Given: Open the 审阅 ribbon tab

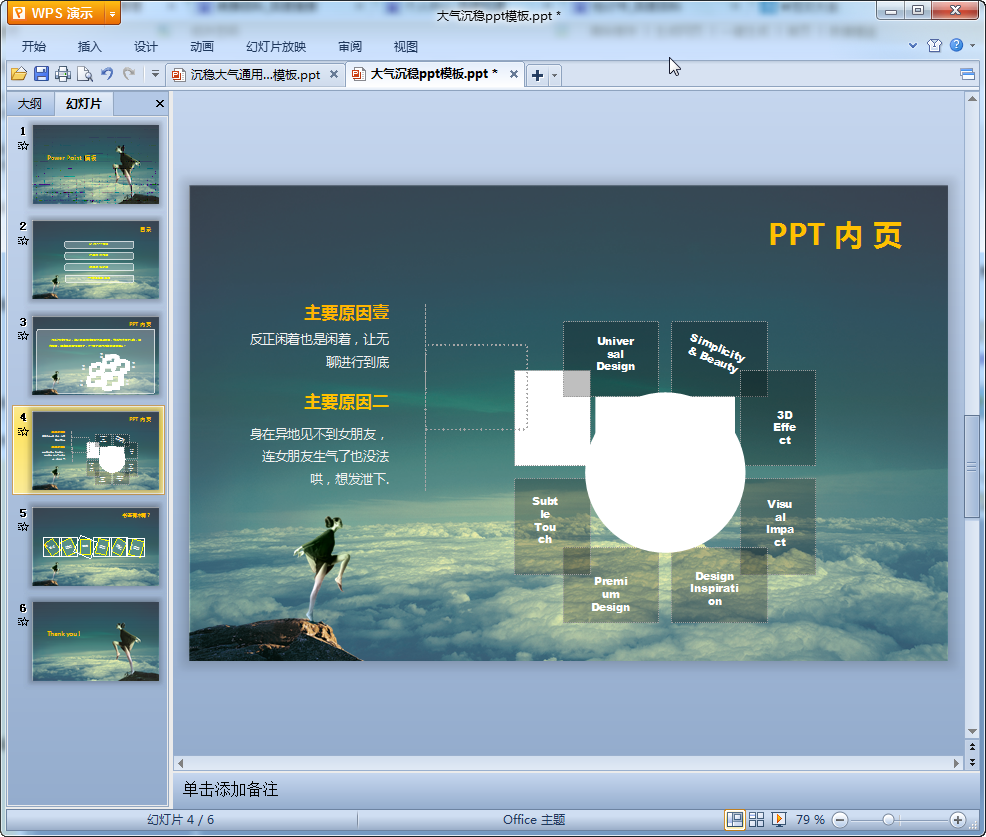Looking at the screenshot, I should (x=350, y=47).
